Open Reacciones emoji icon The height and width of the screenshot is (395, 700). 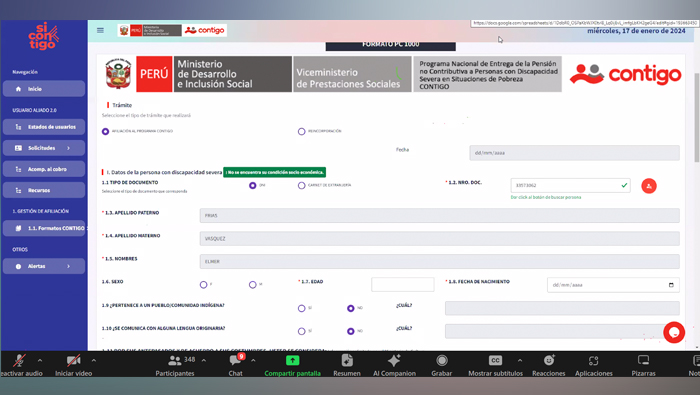549,360
